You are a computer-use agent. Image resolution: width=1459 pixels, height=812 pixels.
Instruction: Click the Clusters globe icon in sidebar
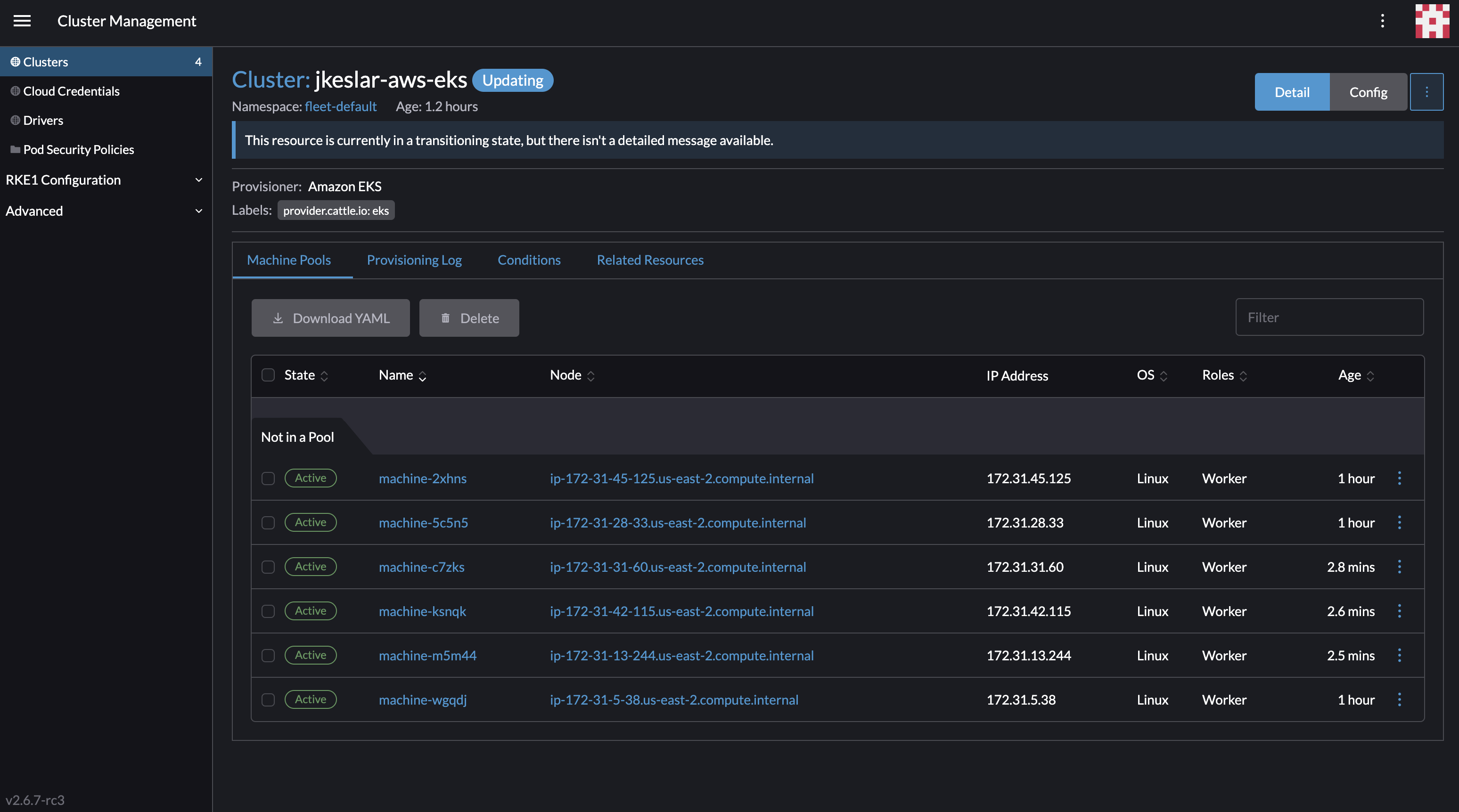click(15, 62)
